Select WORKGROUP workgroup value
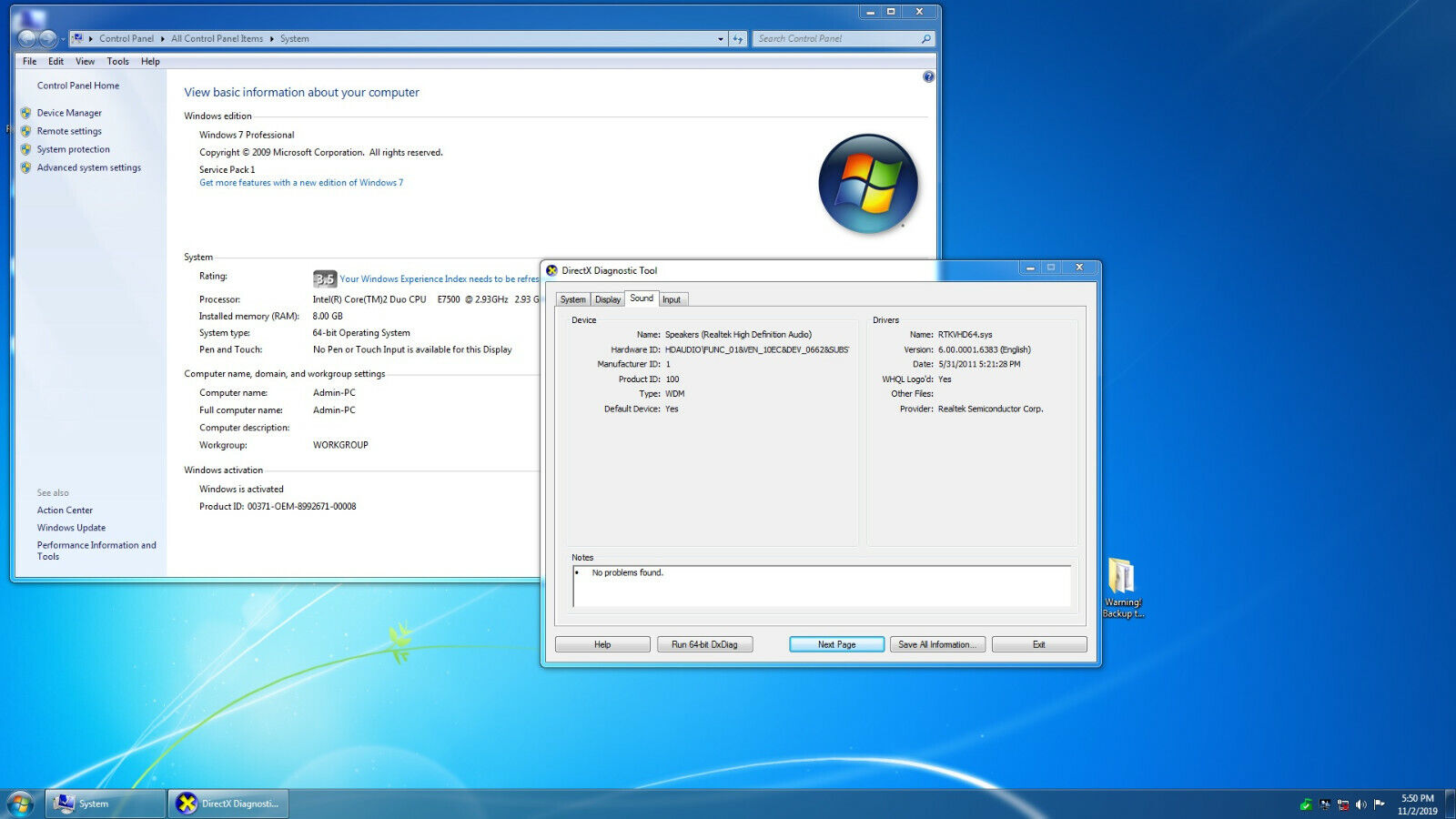The image size is (1456, 819). pyautogui.click(x=340, y=445)
